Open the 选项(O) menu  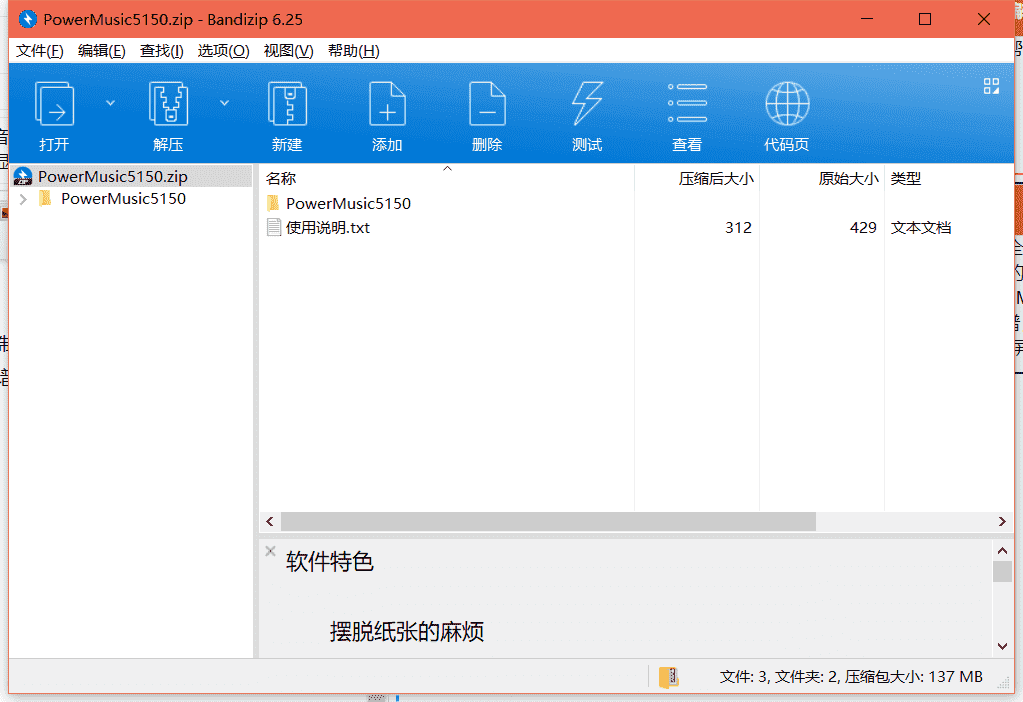[x=223, y=51]
